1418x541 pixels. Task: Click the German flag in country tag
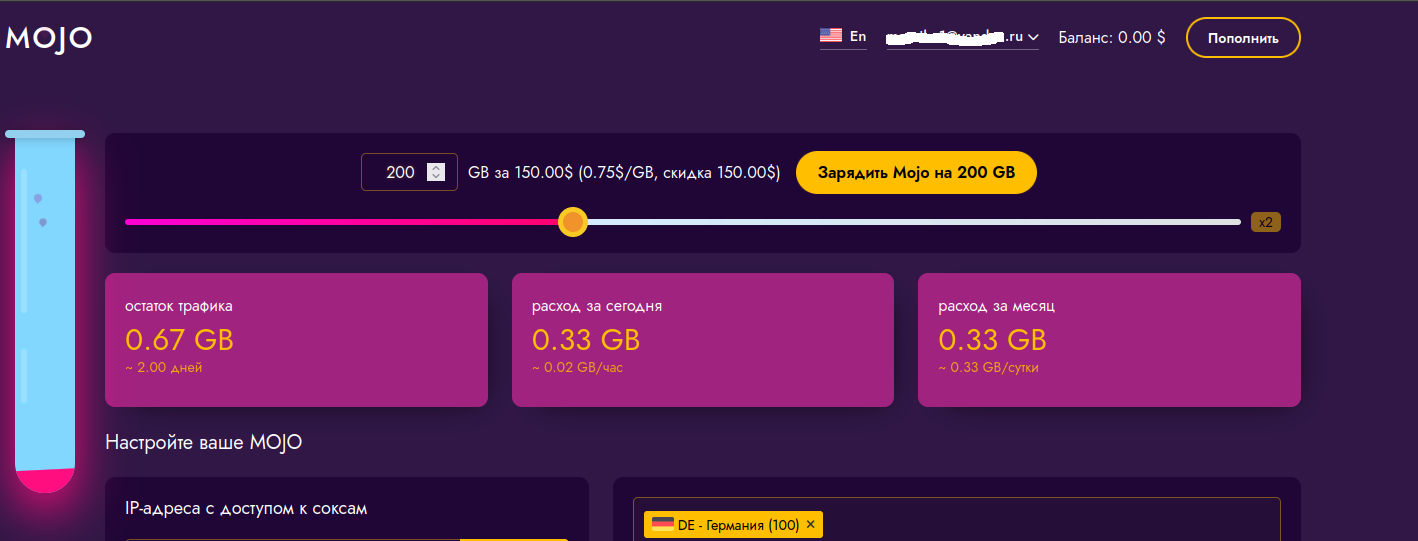[662, 525]
